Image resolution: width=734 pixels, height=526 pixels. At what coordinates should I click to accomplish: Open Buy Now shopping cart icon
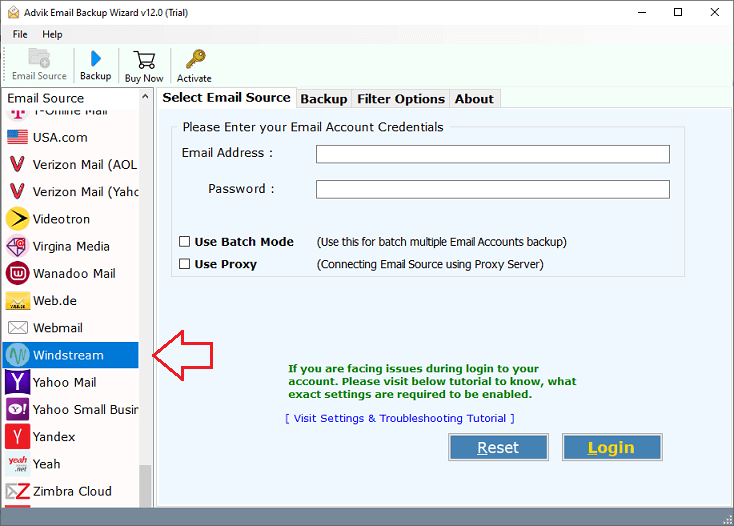tap(144, 60)
